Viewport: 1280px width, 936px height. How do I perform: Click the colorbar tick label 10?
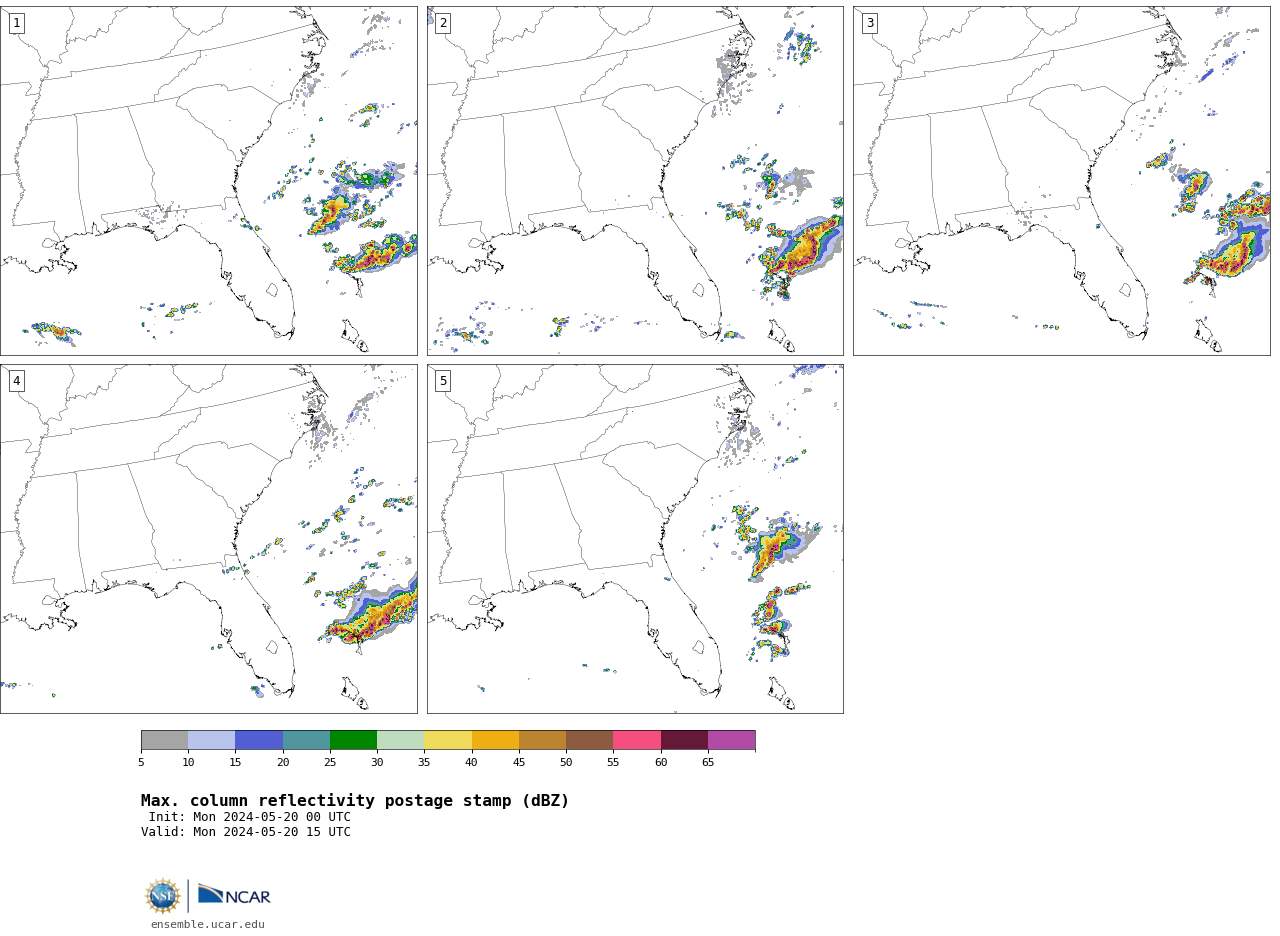[188, 763]
